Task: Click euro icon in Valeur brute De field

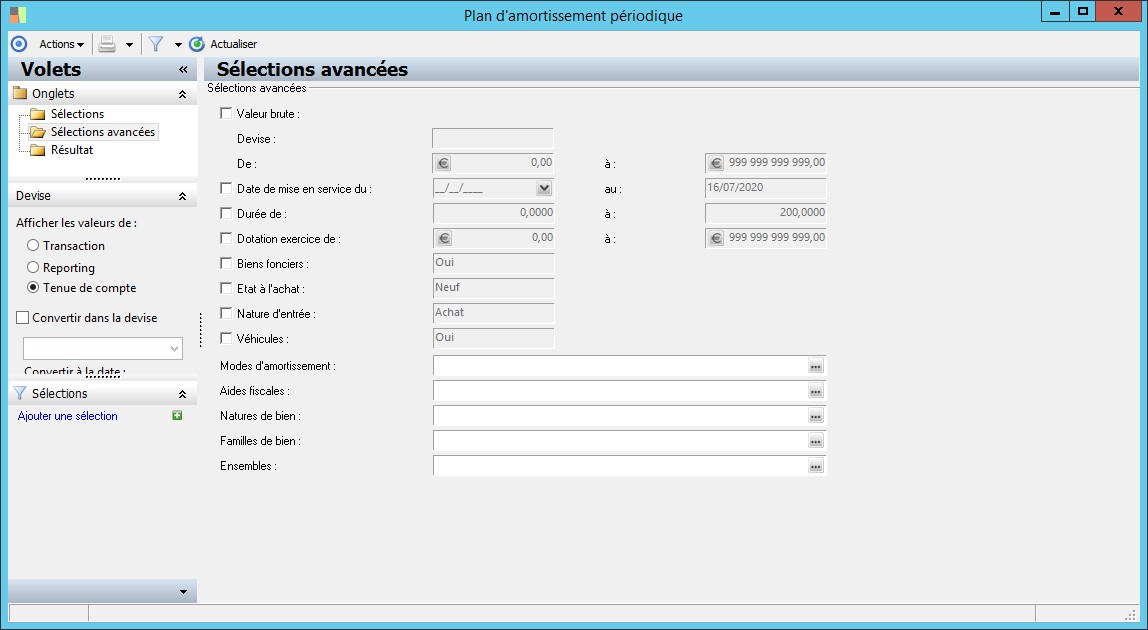Action: point(443,163)
